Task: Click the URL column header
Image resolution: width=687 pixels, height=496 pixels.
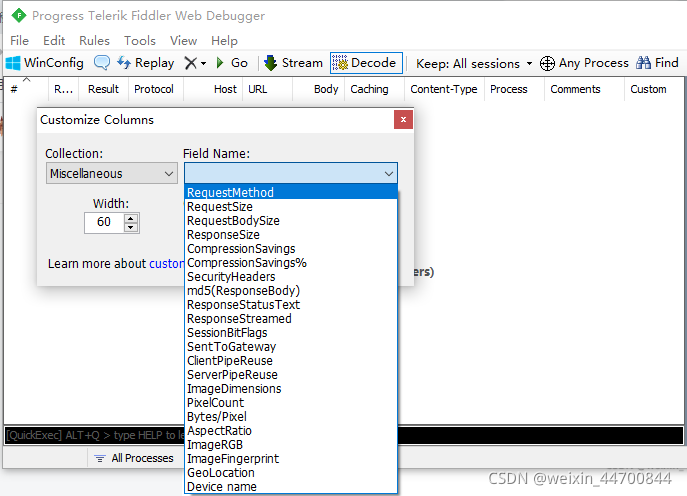Action: [x=267, y=89]
